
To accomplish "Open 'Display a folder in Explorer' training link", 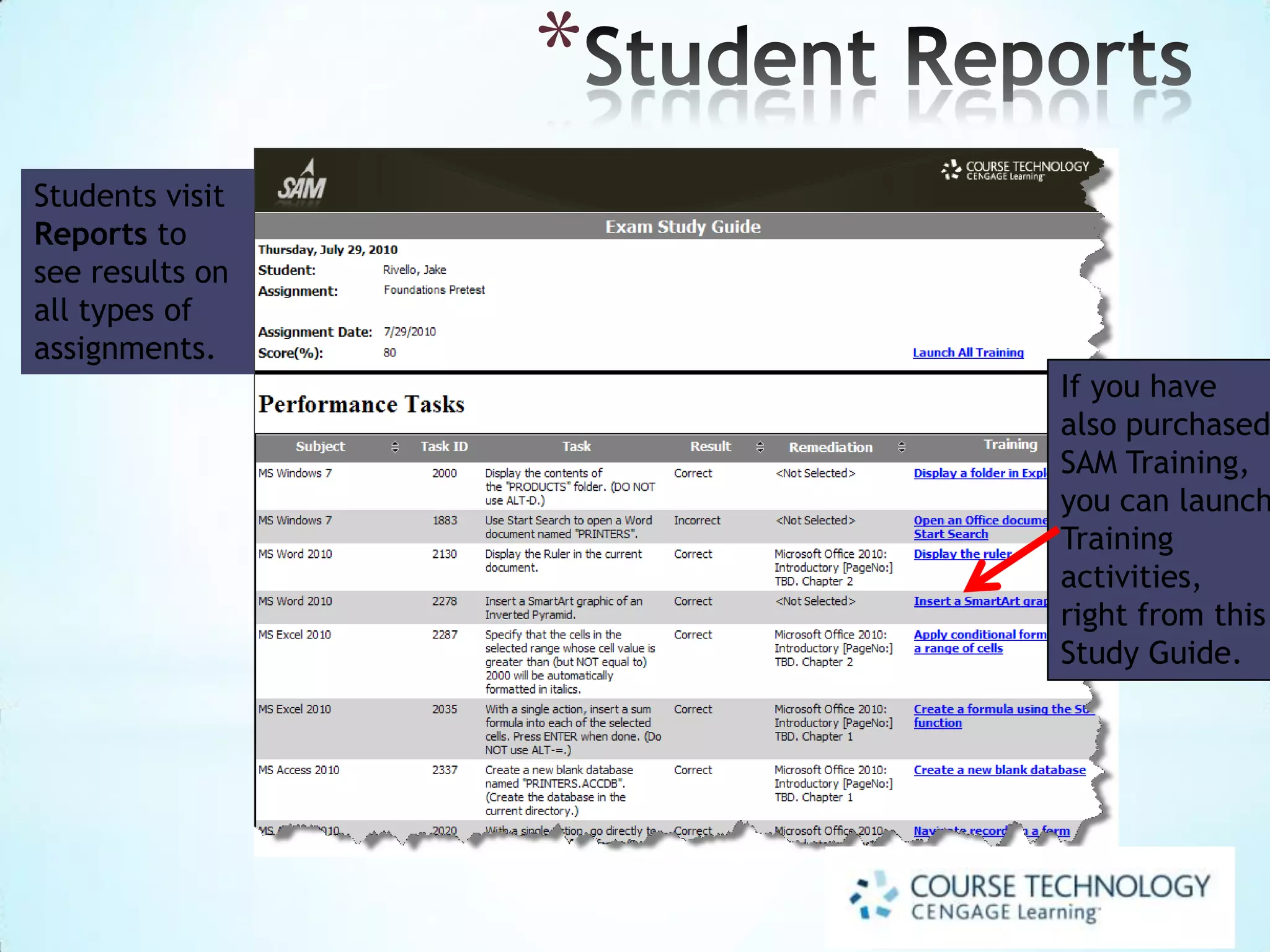I will tap(979, 474).
